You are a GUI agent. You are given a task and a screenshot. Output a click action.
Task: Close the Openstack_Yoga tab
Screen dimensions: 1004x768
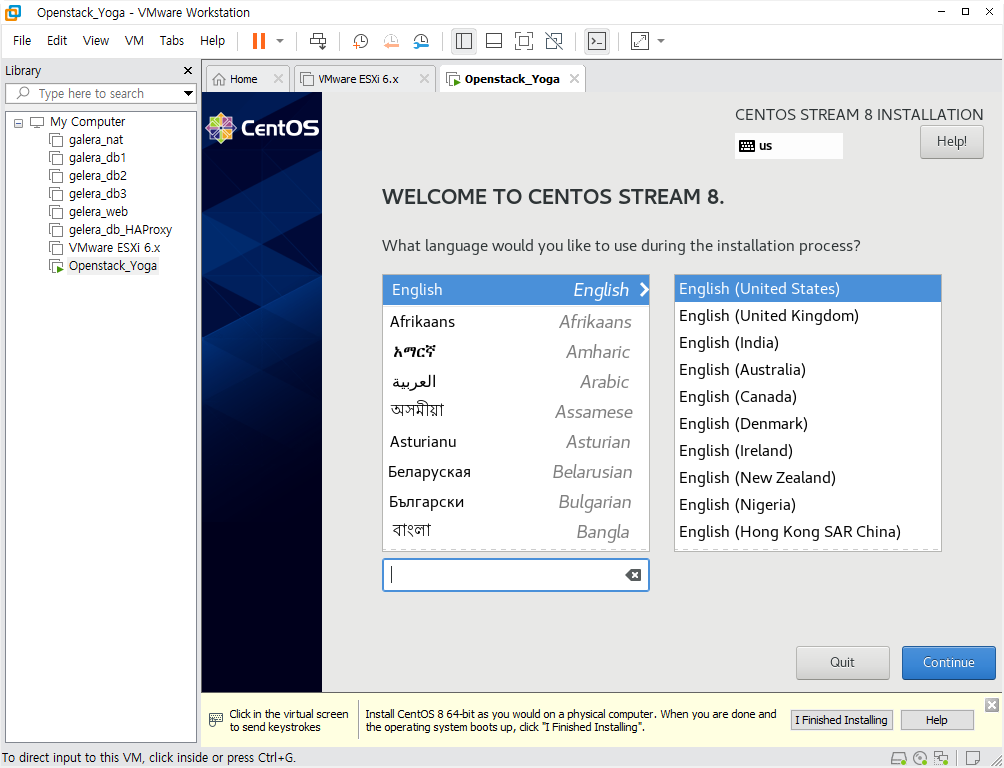(x=574, y=78)
